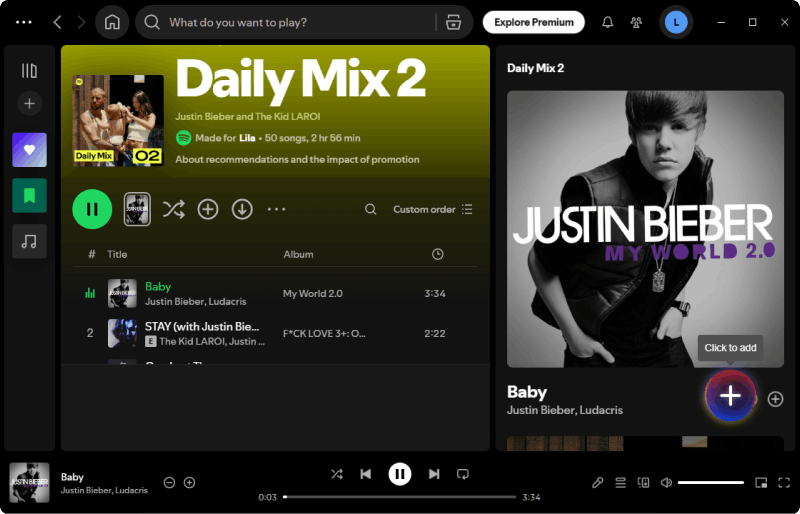Click the highlighted plus 'Click to add' button
The image size is (800, 514).
click(730, 396)
